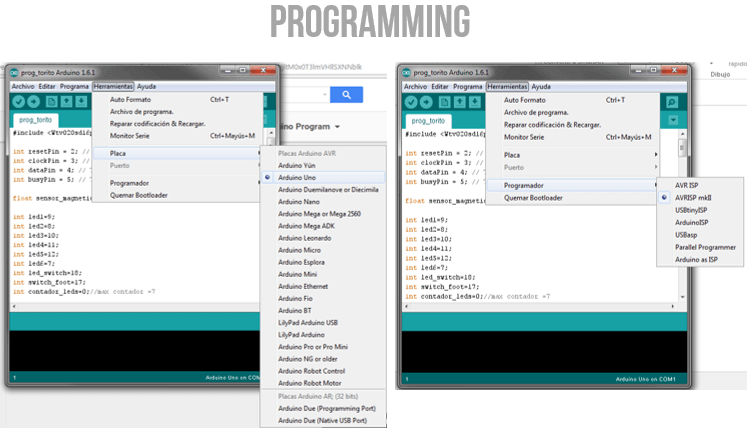
Task: Expand Placa submenu in right window
Action: pos(571,155)
